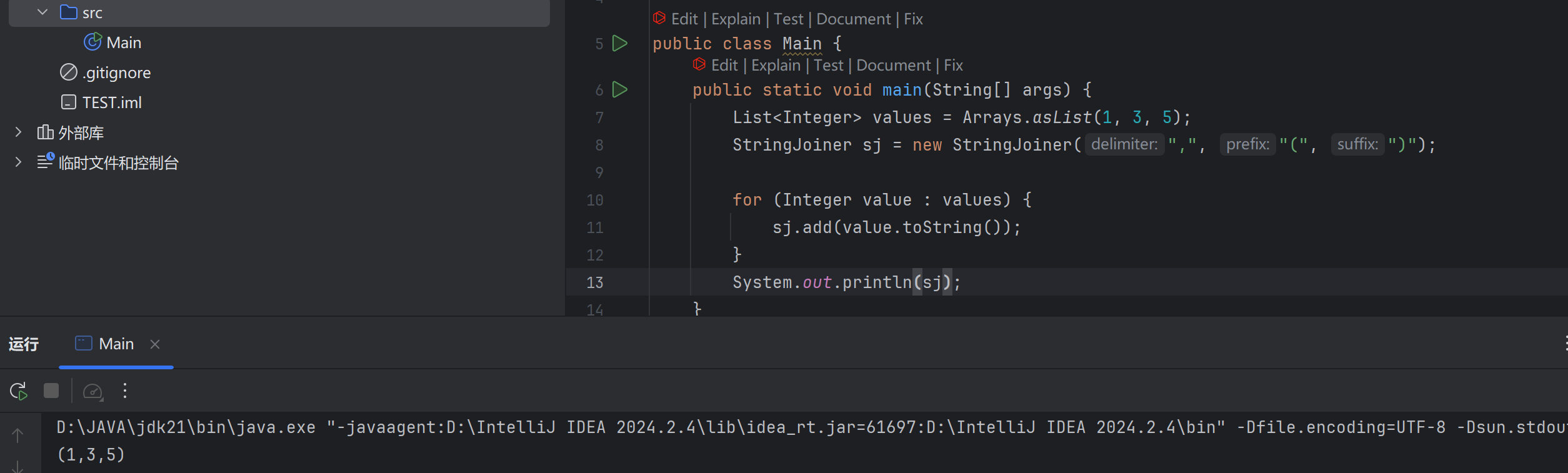Place cursor on sj.add(value.toString()) line

(x=896, y=227)
